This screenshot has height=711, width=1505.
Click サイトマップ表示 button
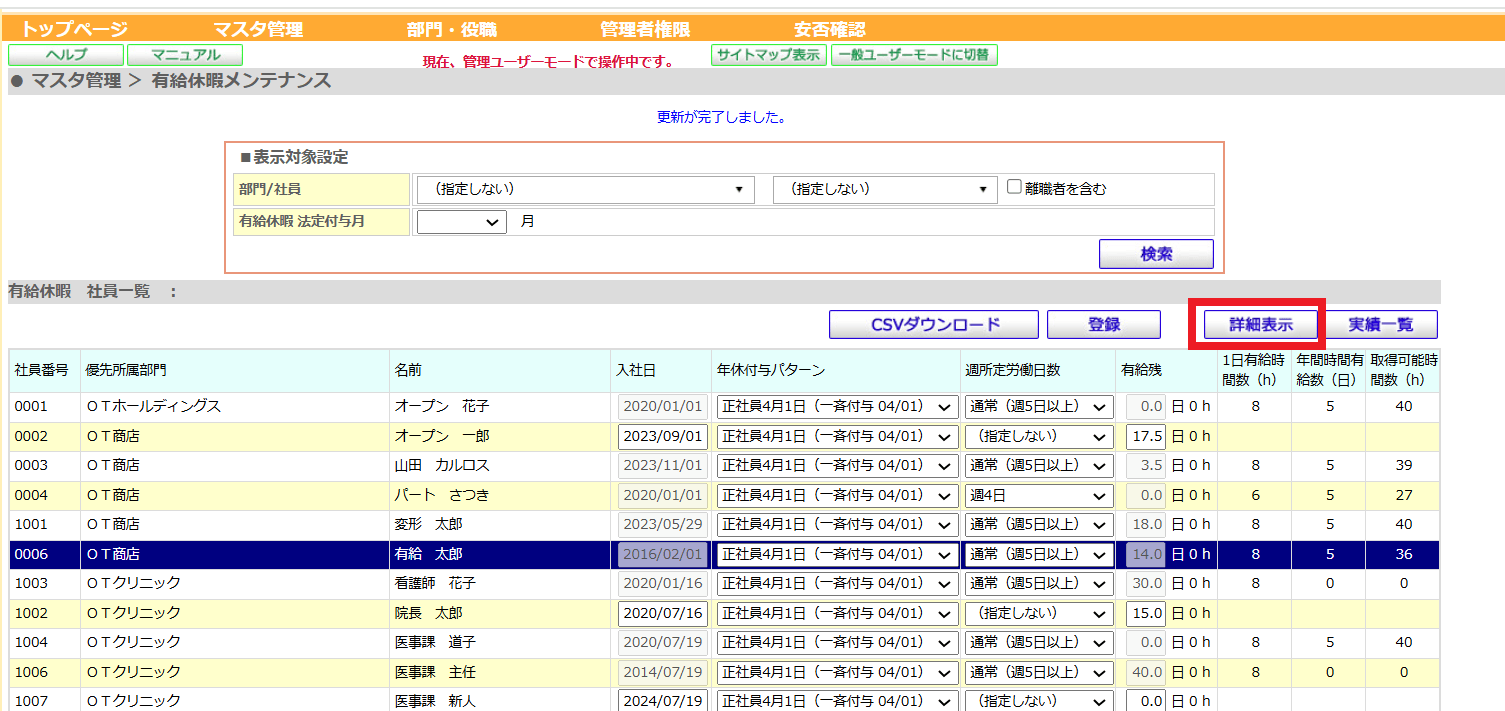pyautogui.click(x=769, y=55)
